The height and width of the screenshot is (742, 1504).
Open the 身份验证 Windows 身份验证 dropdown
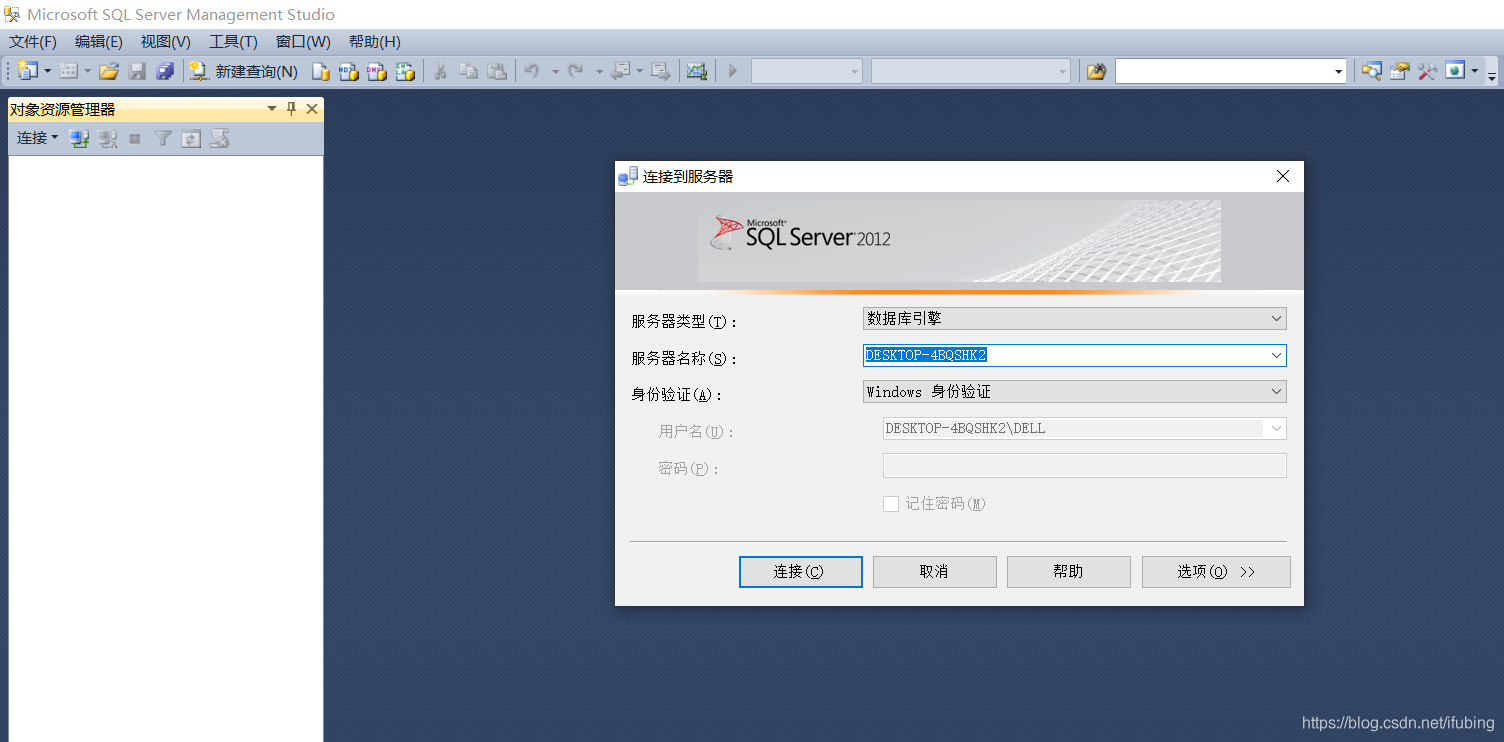[x=1074, y=392]
